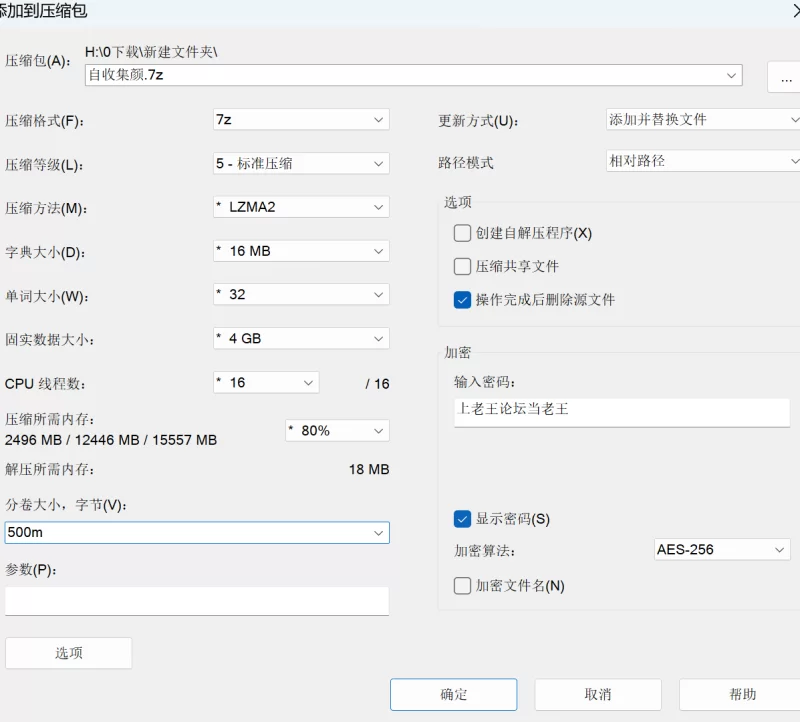Viewport: 800px width, 722px height.
Task: Uncheck the show password checkbox
Action: [x=462, y=519]
